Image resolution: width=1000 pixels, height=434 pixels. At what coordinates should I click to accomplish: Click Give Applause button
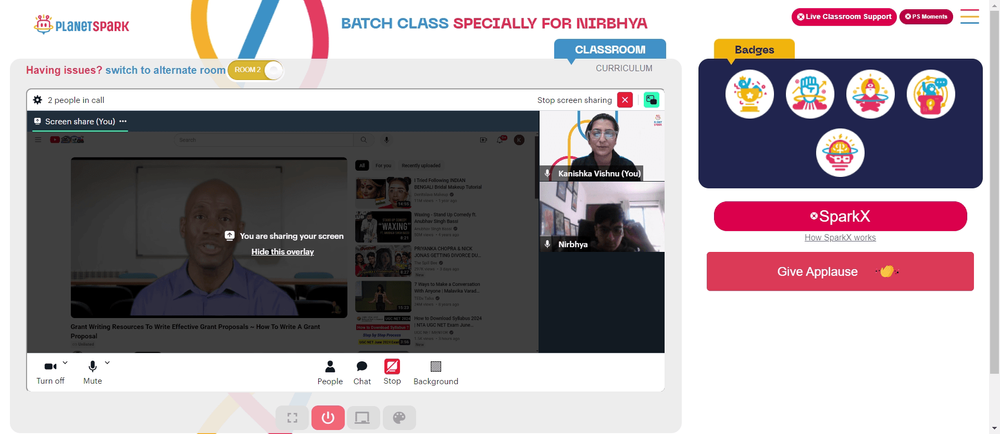click(x=840, y=271)
